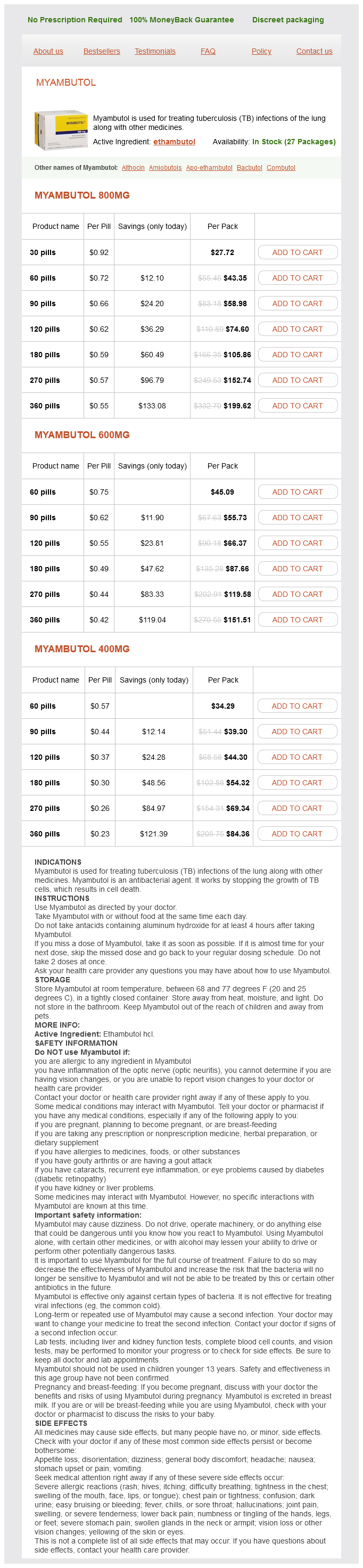
Task: Open the Policy page
Action: click(x=261, y=51)
